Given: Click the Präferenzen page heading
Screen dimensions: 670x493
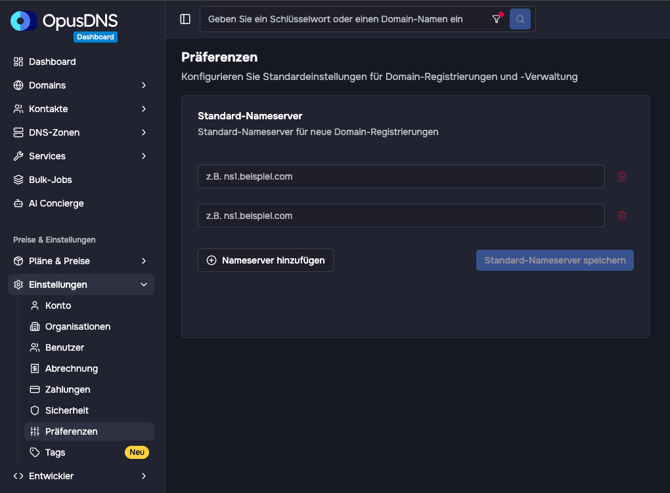Looking at the screenshot, I should click(219, 57).
